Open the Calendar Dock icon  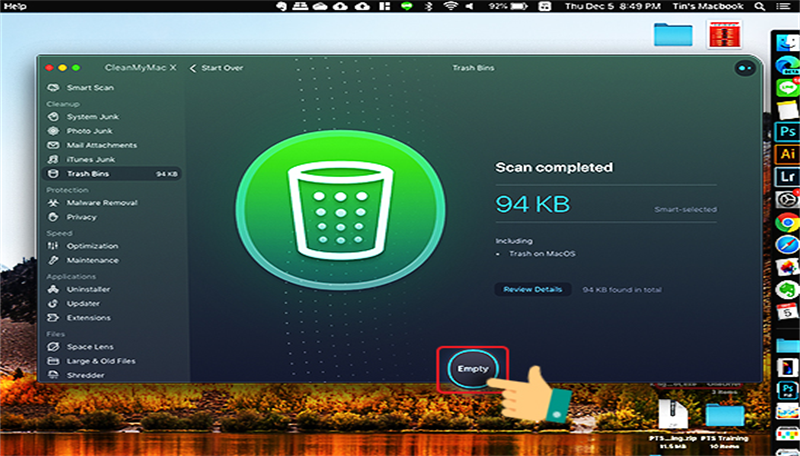pyautogui.click(x=787, y=312)
